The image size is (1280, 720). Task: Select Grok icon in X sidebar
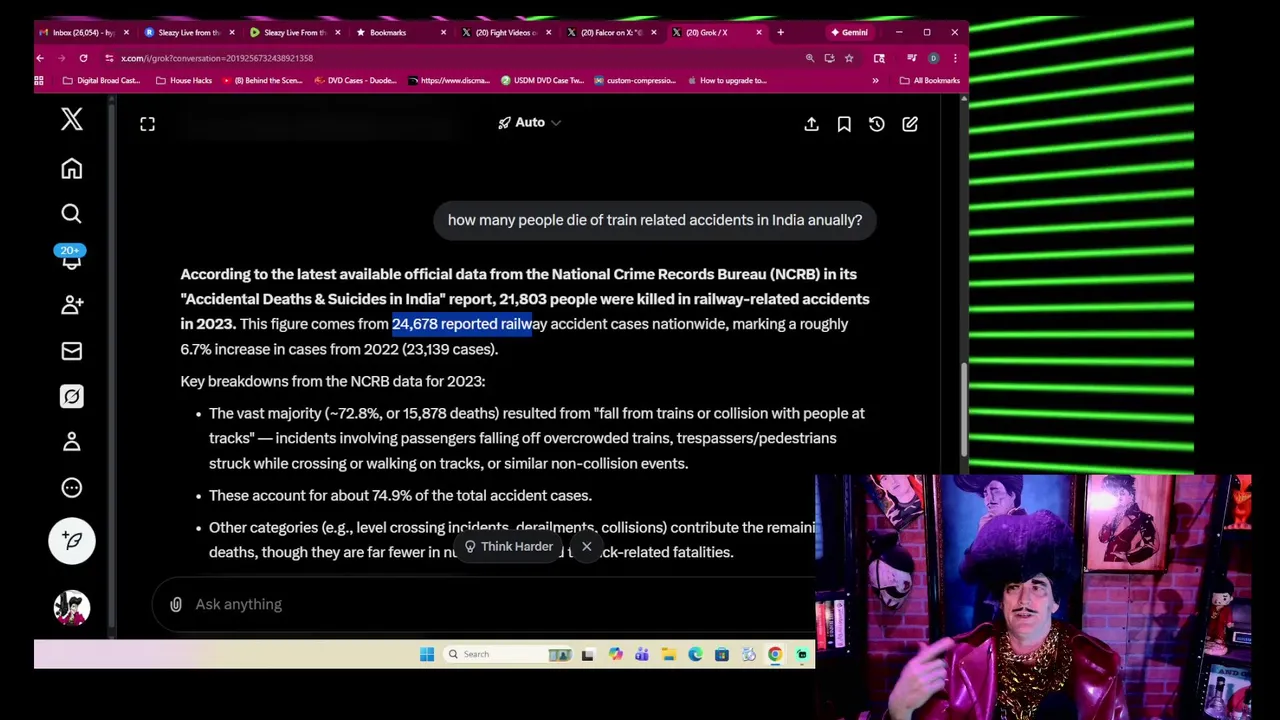(x=71, y=397)
